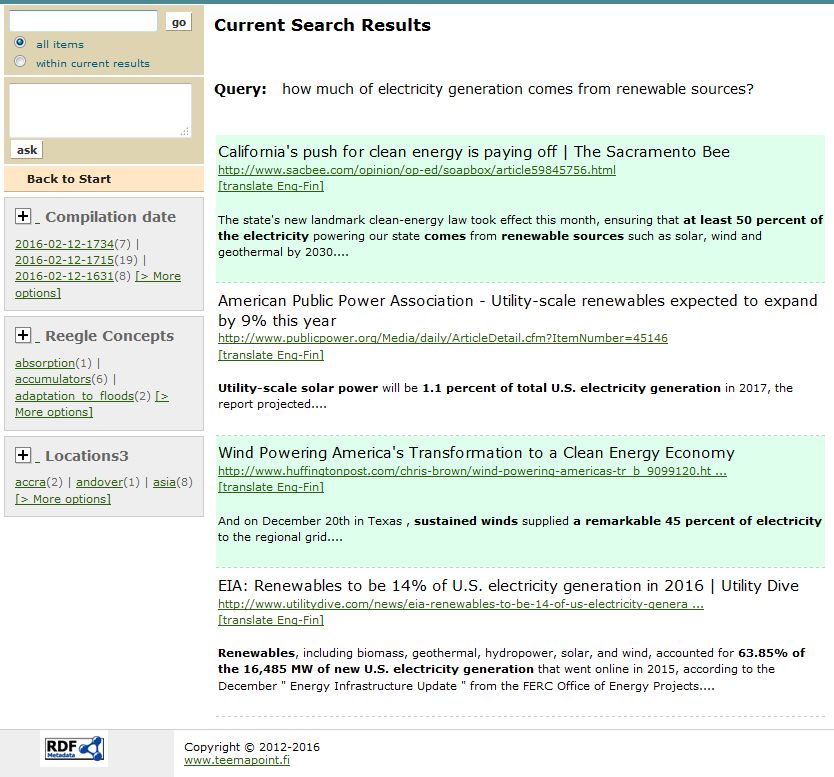Focus the search text field
This screenshot has width=834, height=777.
tap(84, 21)
